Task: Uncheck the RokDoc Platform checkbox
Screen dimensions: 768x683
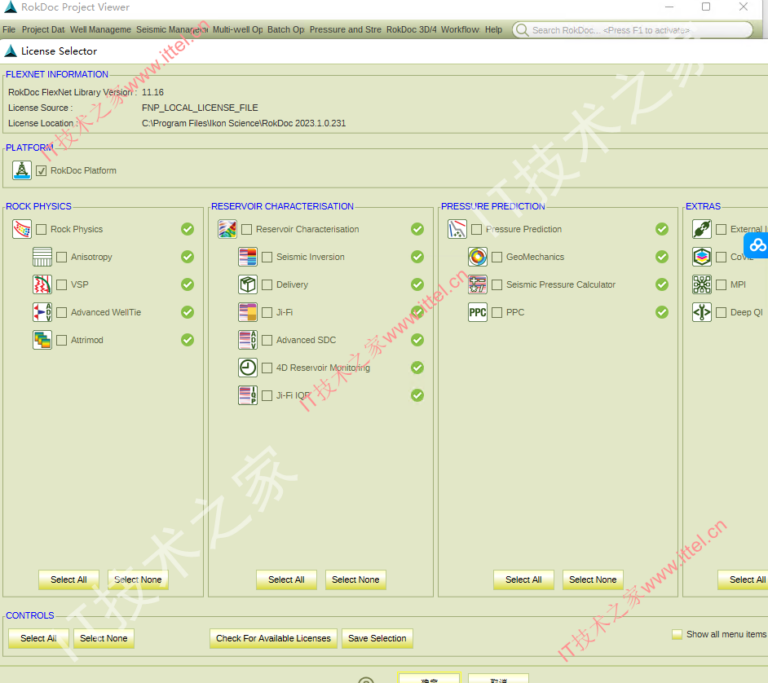Action: pyautogui.click(x=41, y=171)
